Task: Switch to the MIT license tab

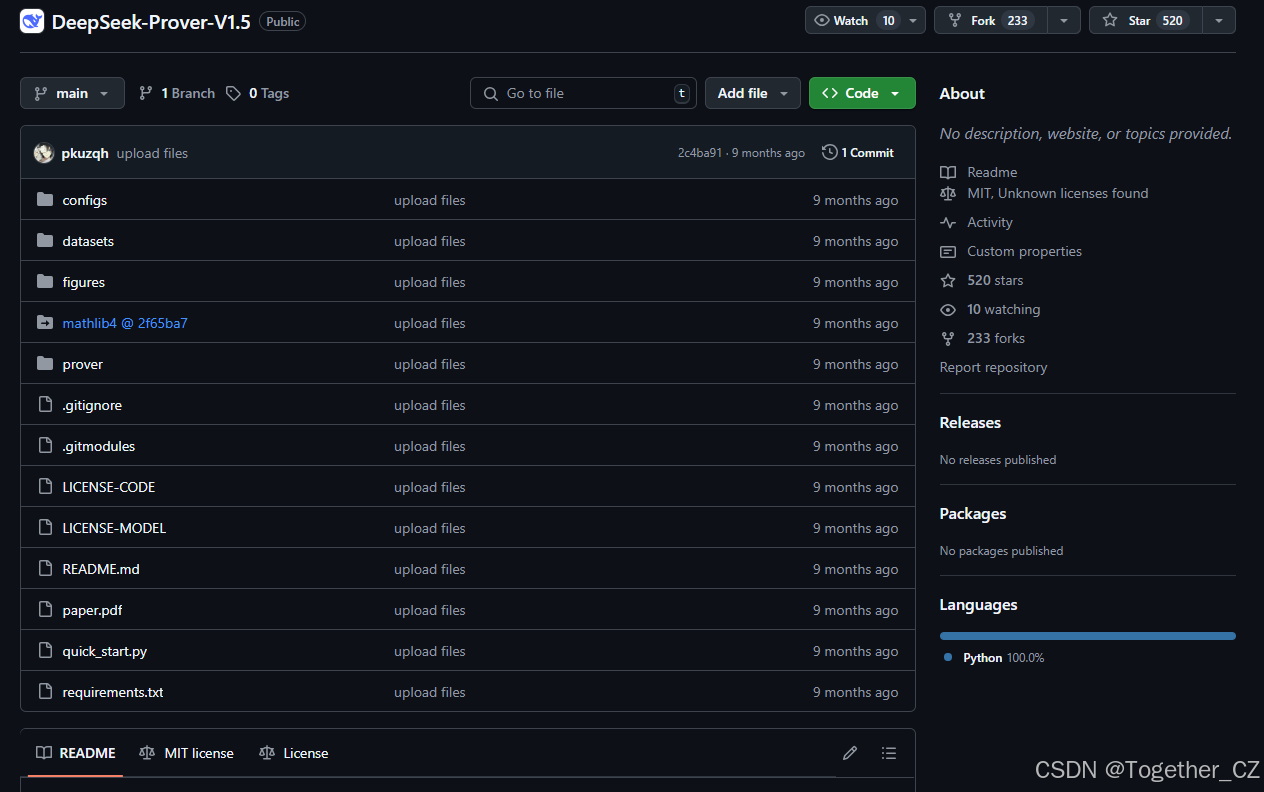Action: 186,753
